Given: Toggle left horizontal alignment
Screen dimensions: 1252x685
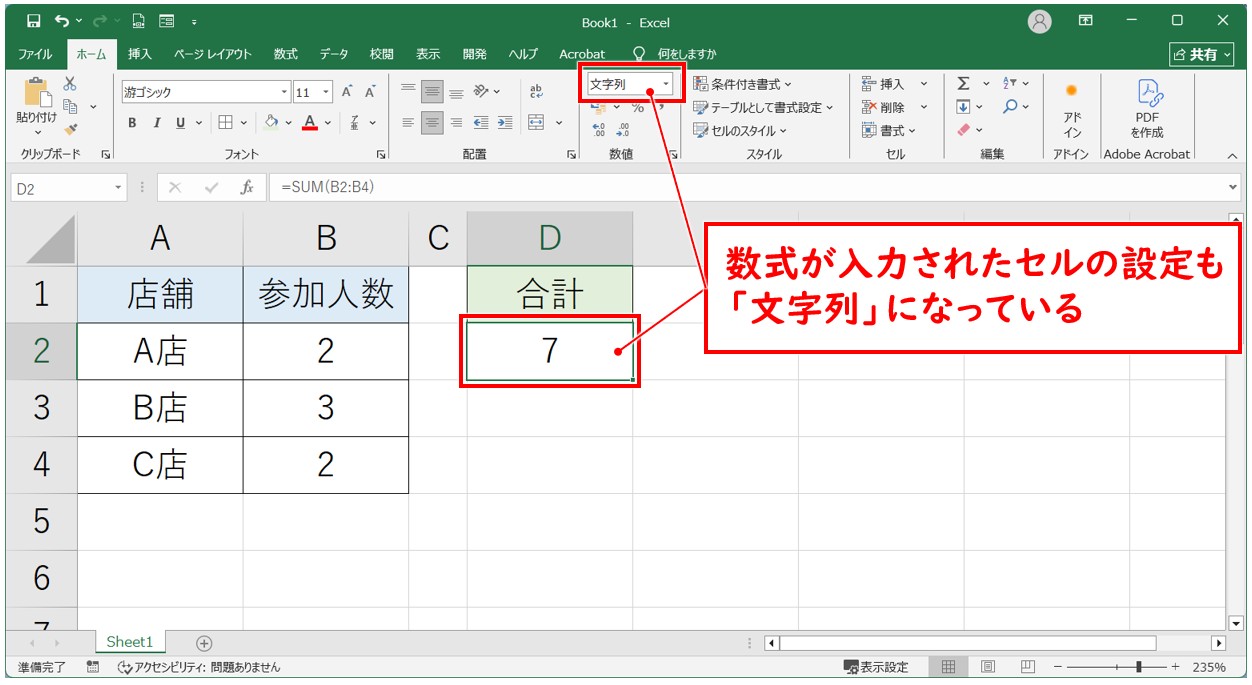Looking at the screenshot, I should pos(408,123).
